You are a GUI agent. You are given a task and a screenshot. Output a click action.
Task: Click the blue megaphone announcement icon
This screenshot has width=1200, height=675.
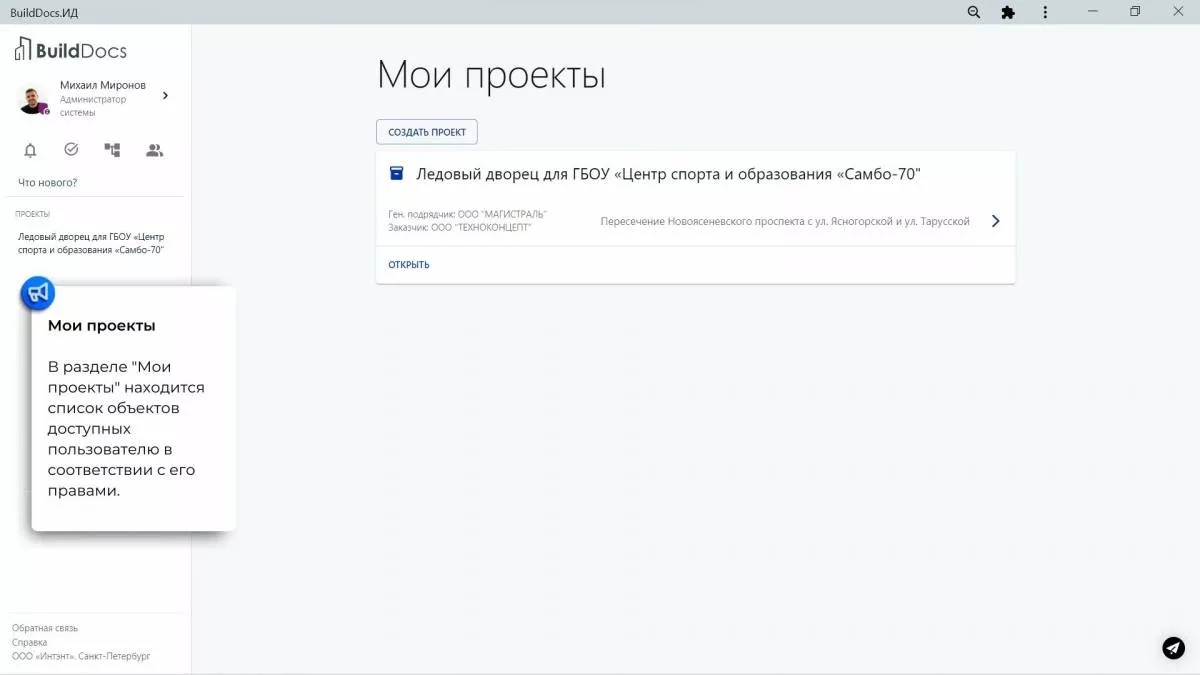[x=36, y=292]
